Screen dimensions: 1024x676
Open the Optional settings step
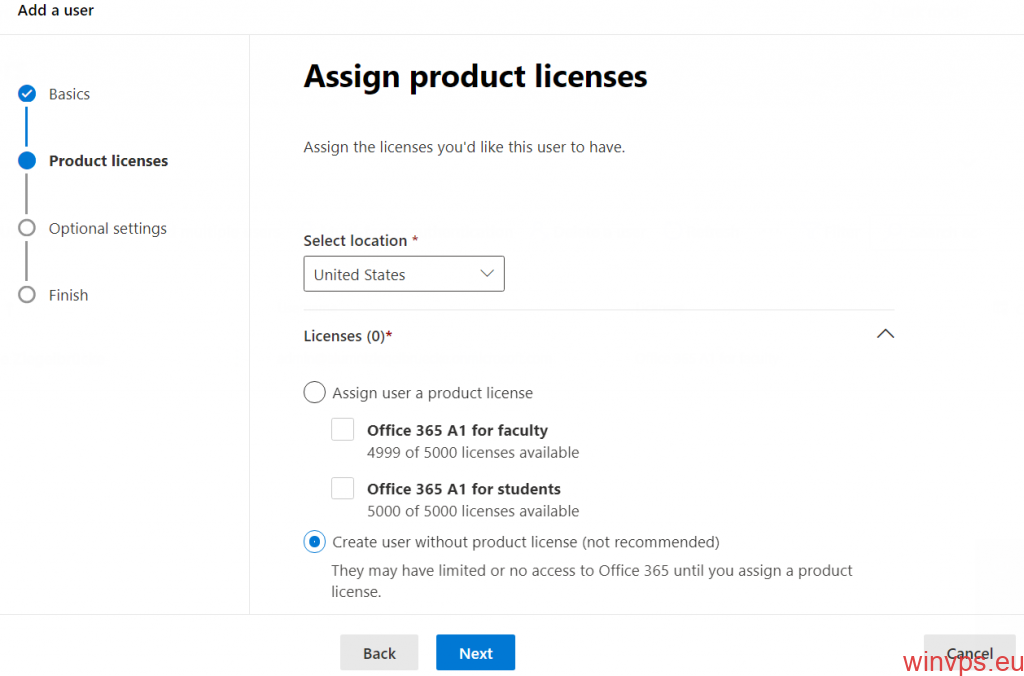[x=108, y=228]
